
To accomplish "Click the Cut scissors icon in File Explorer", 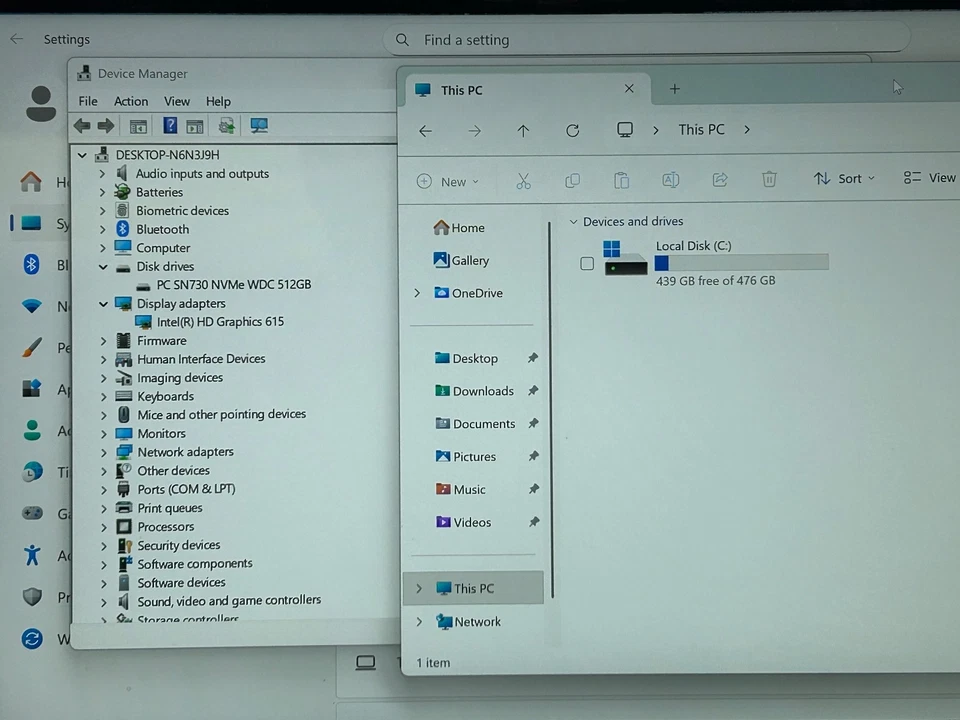I will click(x=523, y=181).
